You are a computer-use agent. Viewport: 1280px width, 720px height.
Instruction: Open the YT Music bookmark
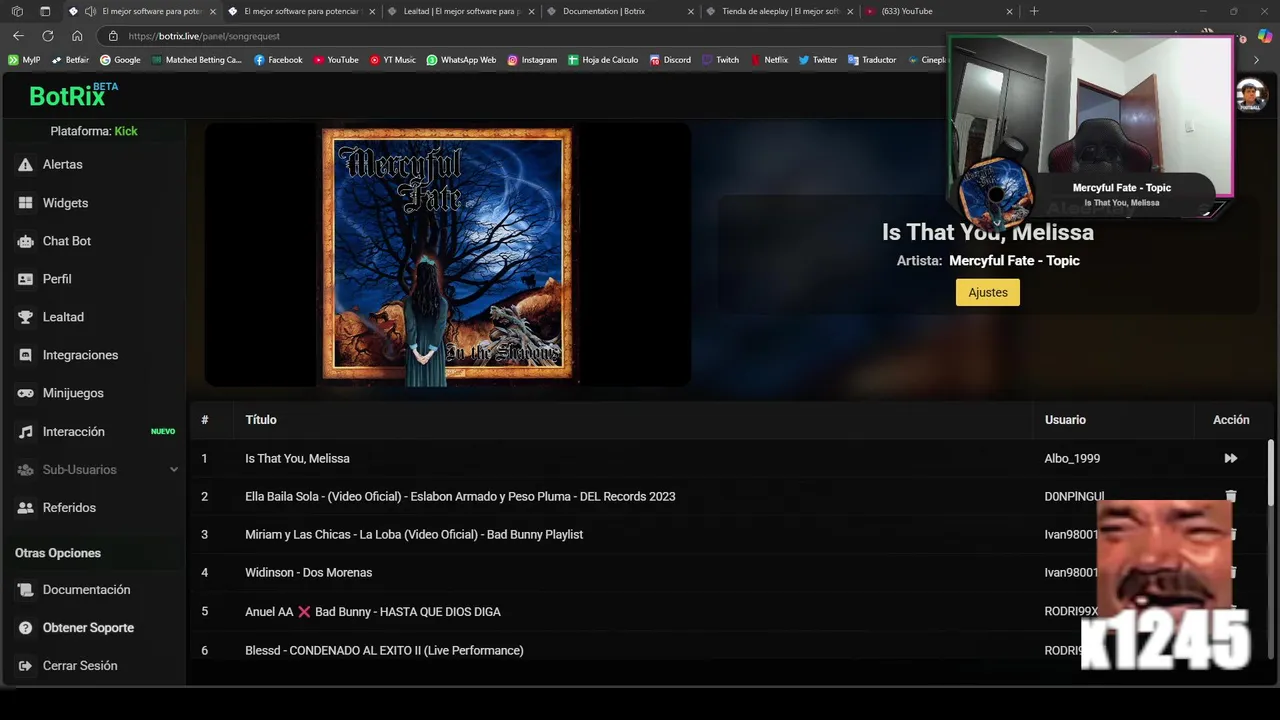click(x=392, y=60)
